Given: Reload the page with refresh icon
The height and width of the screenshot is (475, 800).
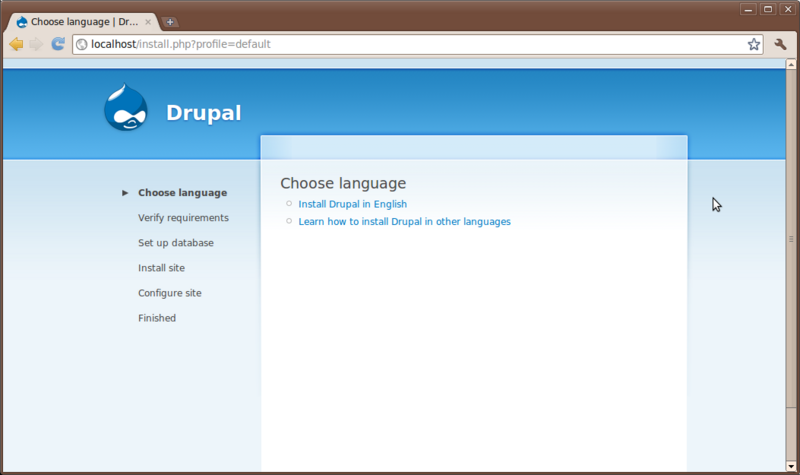Looking at the screenshot, I should tap(58, 44).
